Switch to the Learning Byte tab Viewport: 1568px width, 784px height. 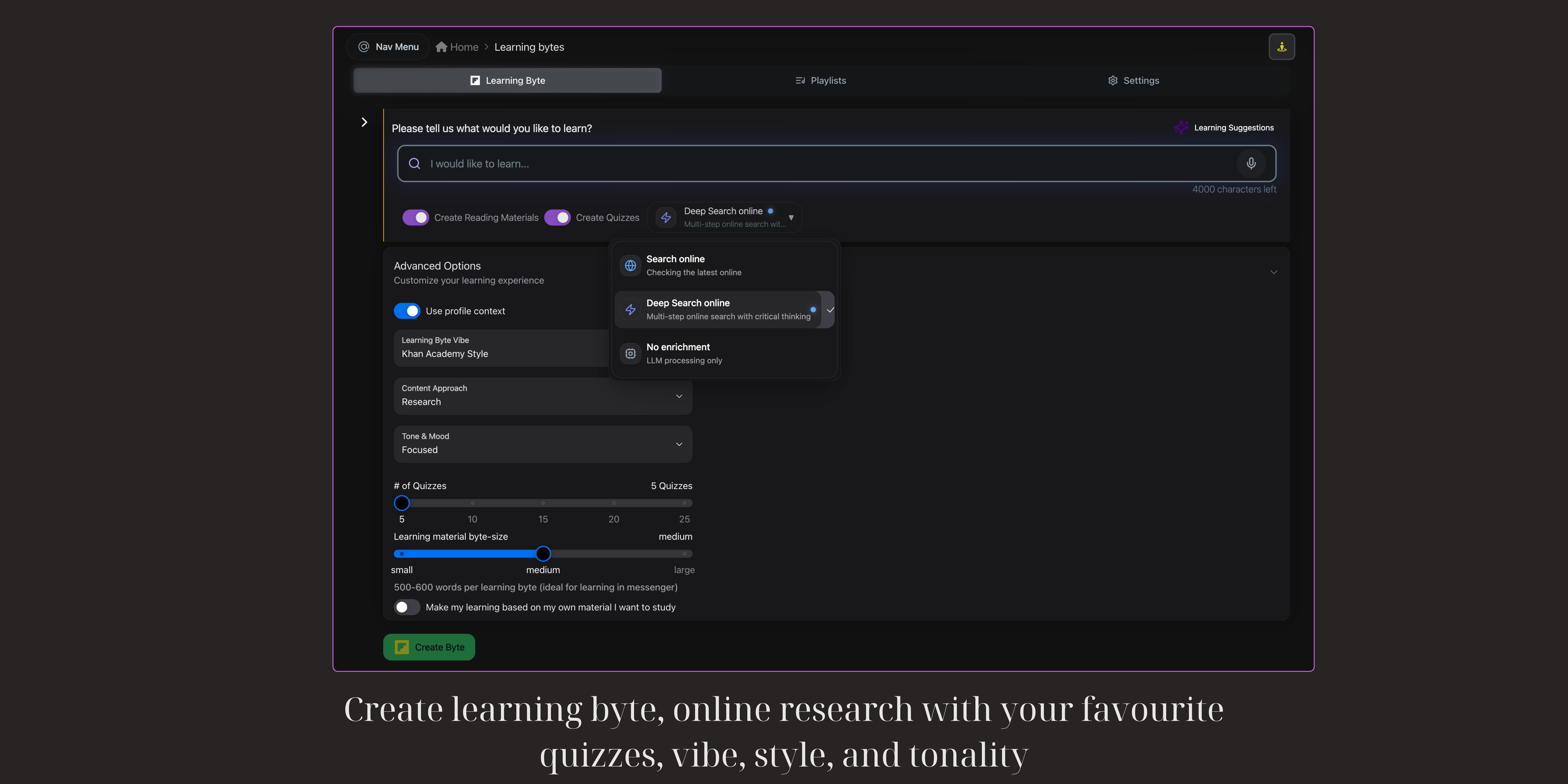click(x=508, y=80)
